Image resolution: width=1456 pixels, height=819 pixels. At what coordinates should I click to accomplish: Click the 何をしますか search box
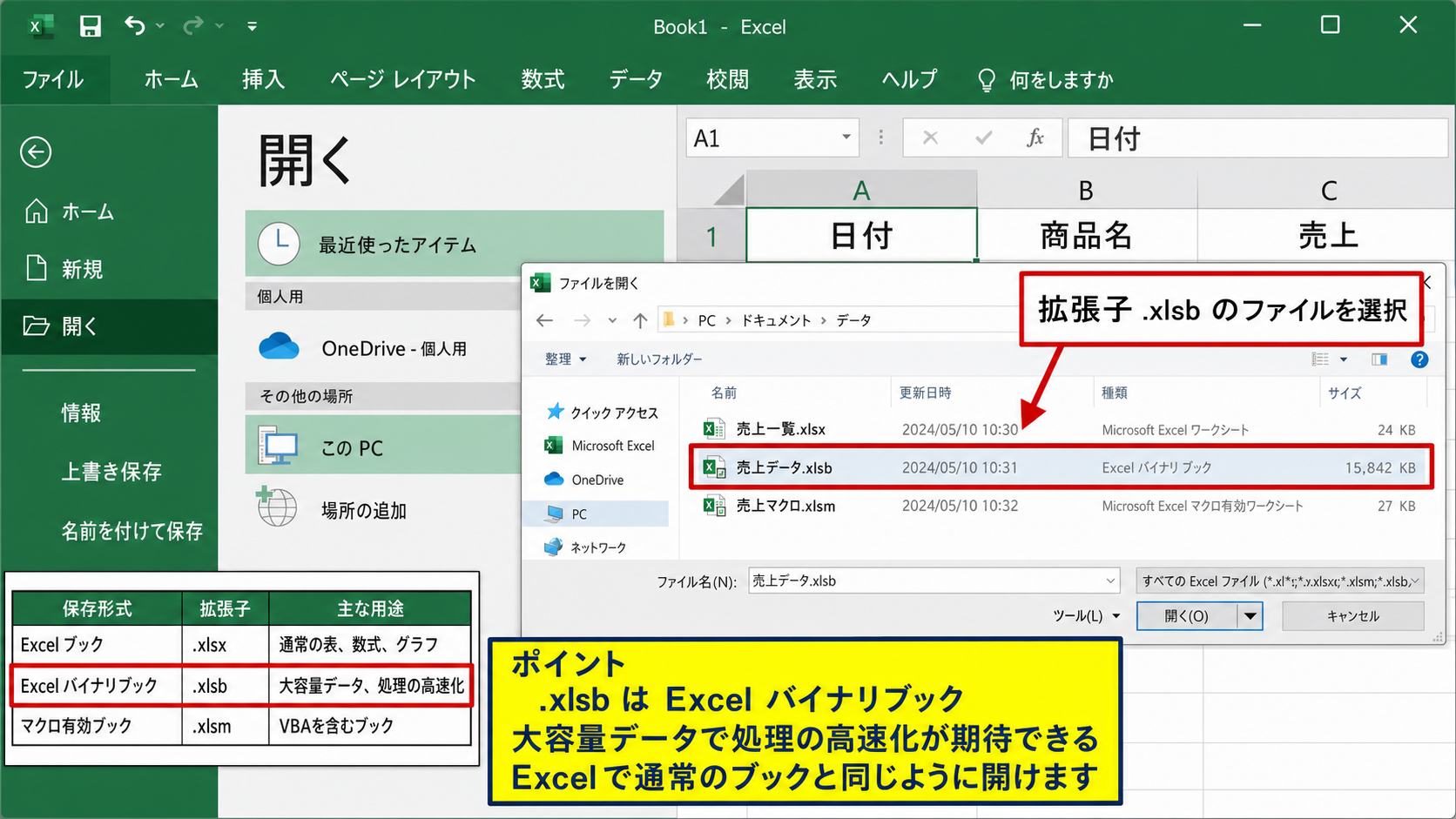pyautogui.click(x=1046, y=80)
